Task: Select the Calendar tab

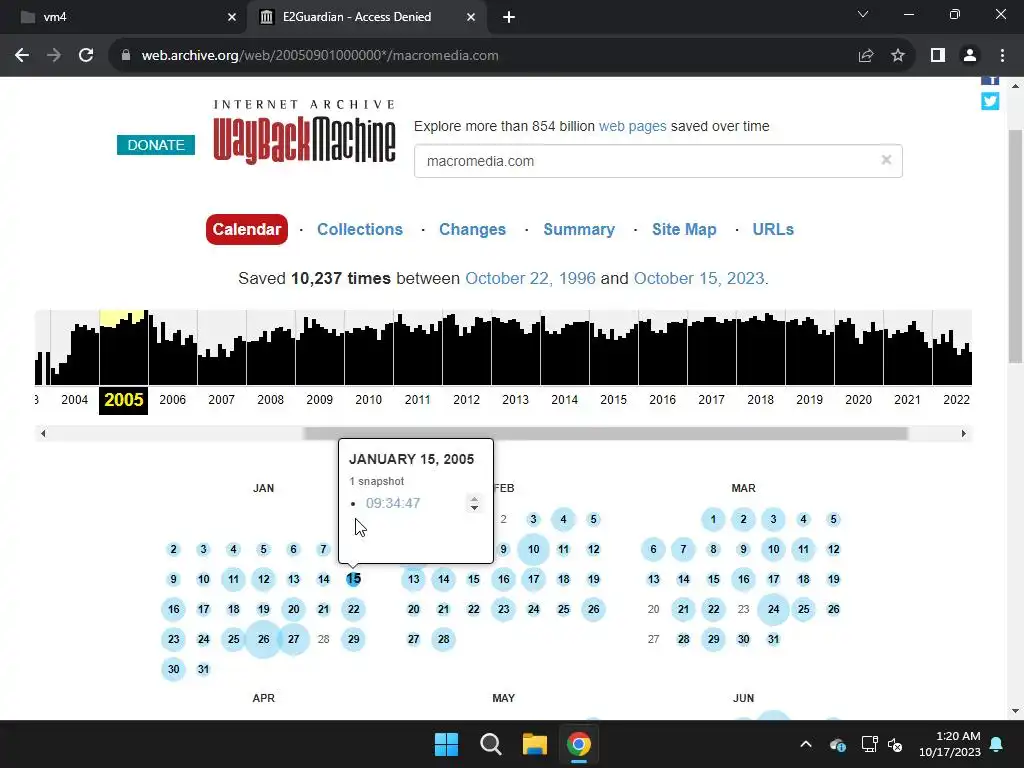Action: (x=247, y=229)
